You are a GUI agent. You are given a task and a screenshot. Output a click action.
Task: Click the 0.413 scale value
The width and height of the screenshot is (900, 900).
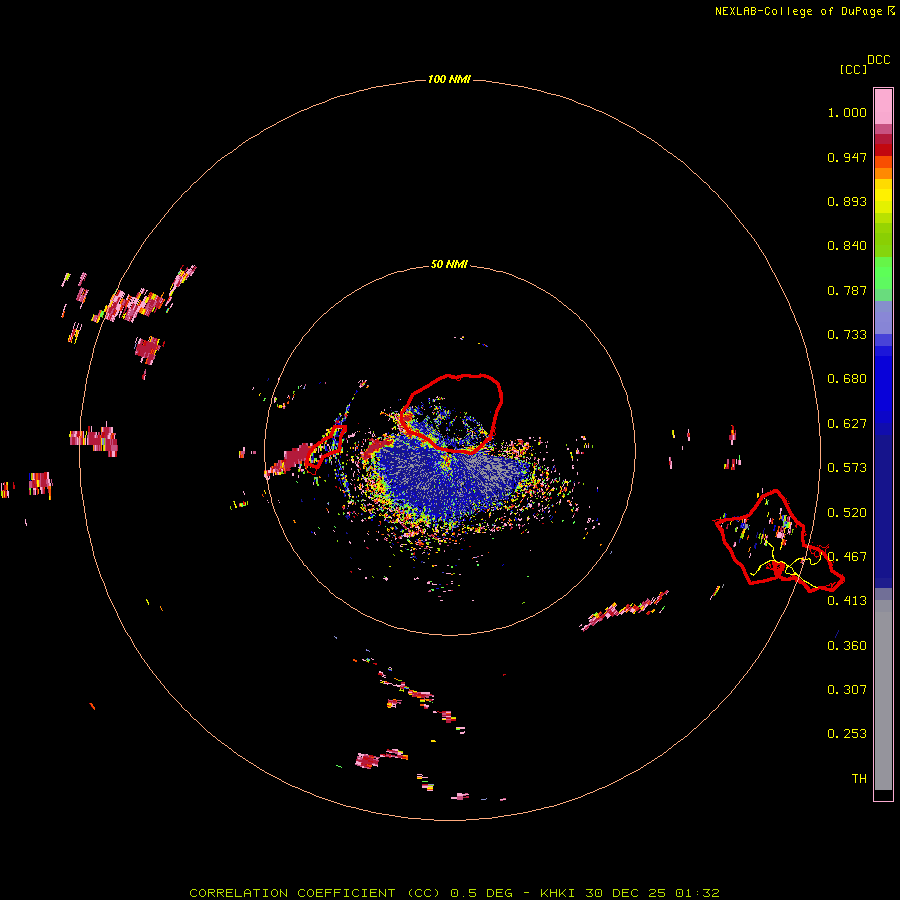pos(847,601)
